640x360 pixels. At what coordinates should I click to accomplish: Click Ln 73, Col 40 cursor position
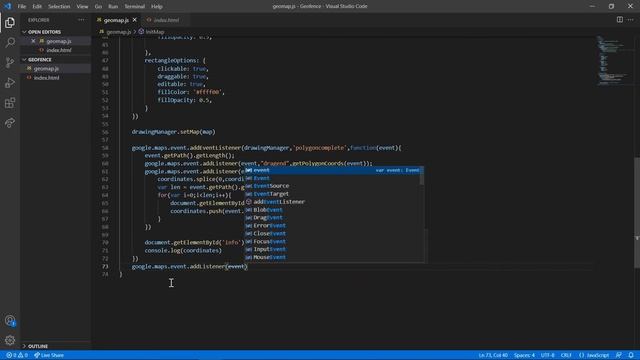(493, 355)
